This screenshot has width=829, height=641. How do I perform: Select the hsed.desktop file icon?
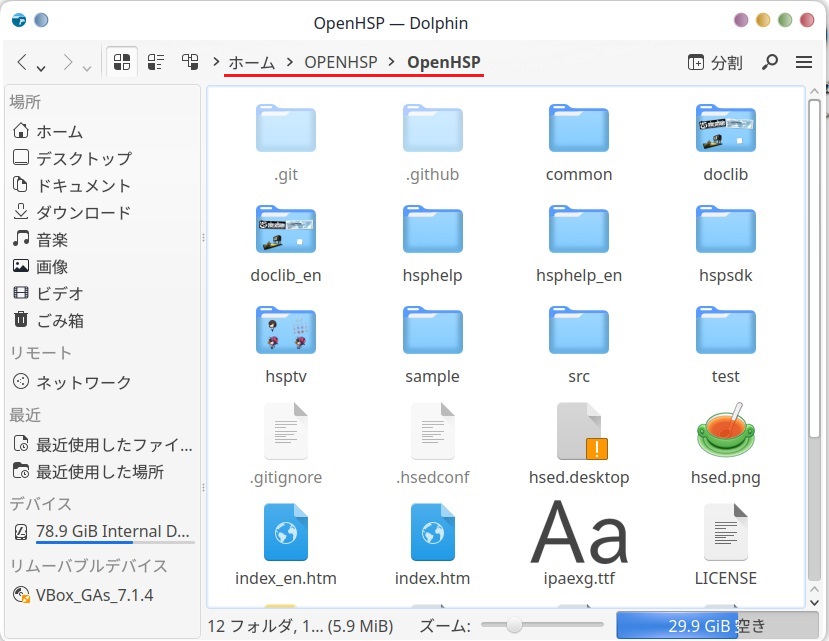[x=581, y=431]
